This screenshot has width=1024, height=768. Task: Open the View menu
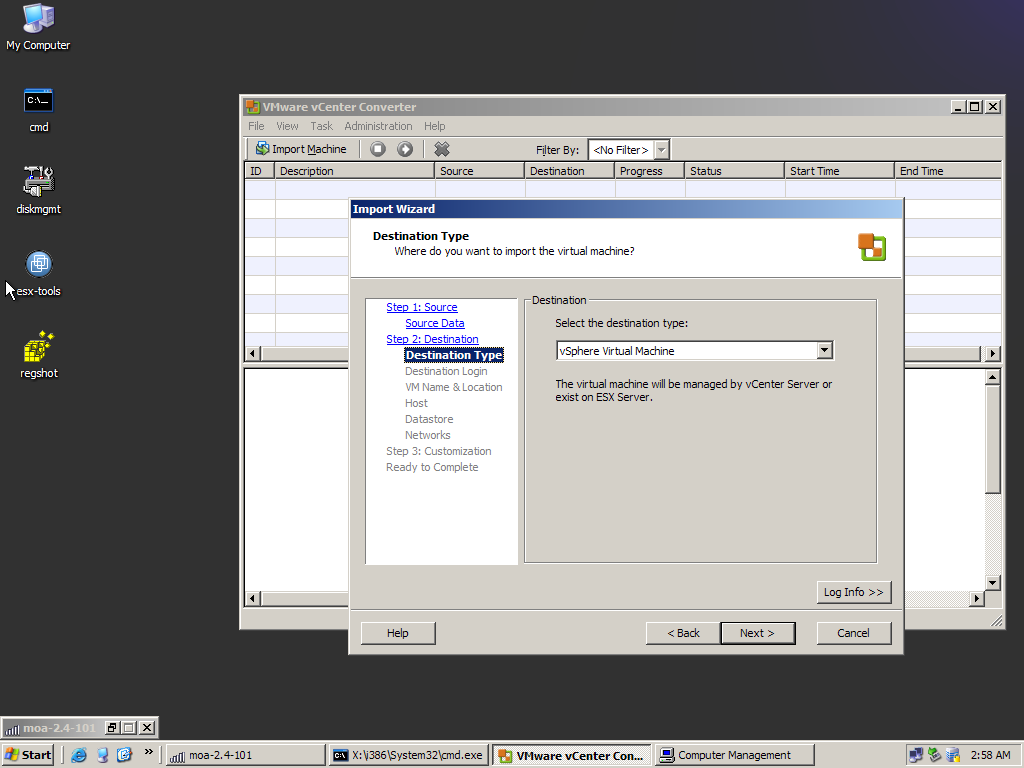click(x=287, y=126)
